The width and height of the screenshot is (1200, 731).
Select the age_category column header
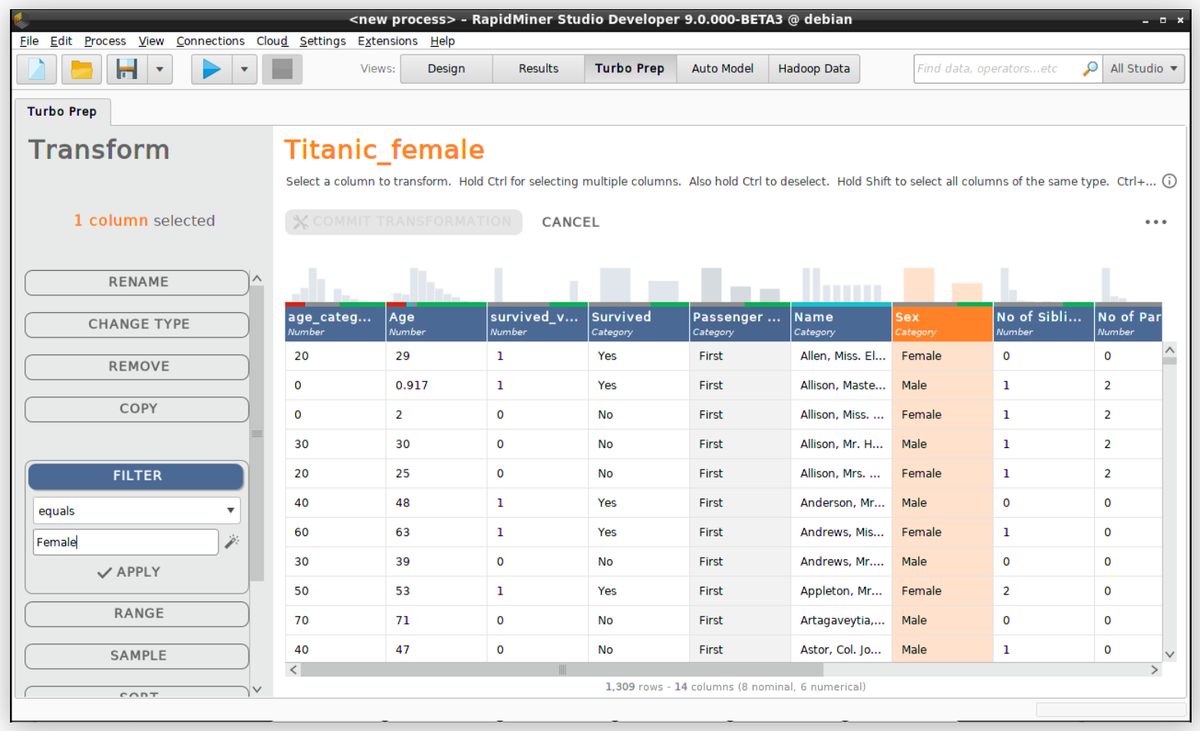tap(335, 323)
